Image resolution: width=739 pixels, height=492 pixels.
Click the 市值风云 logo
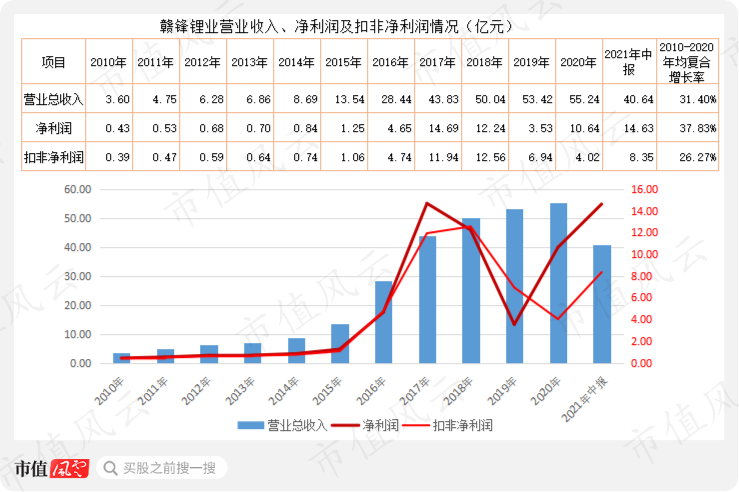click(x=52, y=468)
